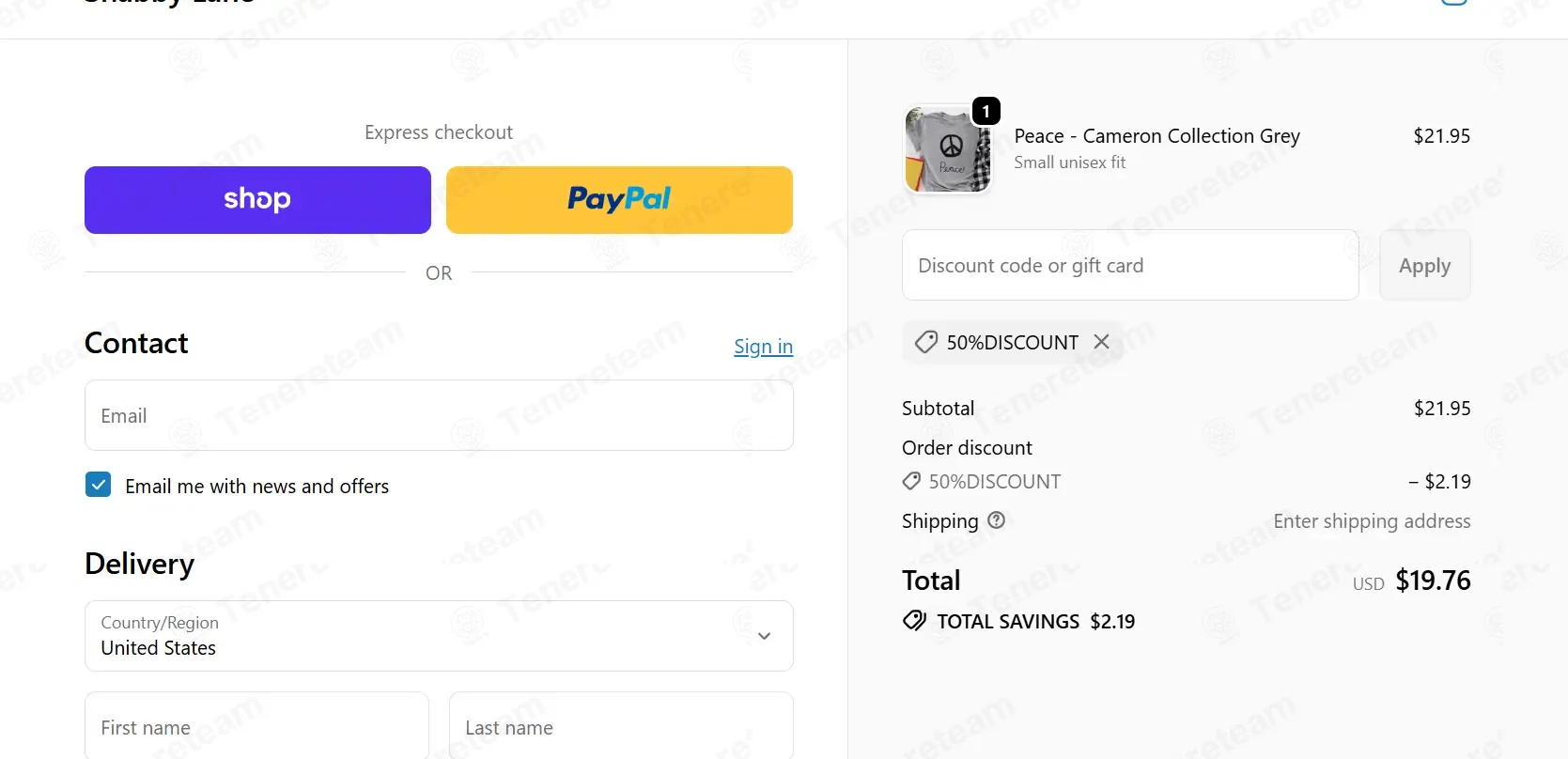Click the Peace - Cameron Collection Grey title

click(1157, 136)
